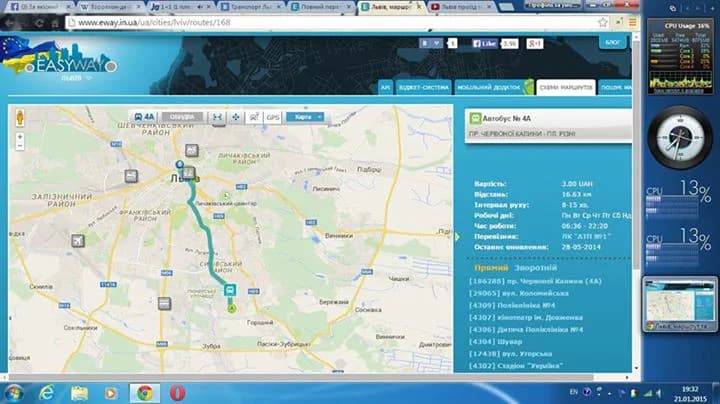Open File Explorer from taskbar
The image size is (720, 404).
(x=79, y=393)
